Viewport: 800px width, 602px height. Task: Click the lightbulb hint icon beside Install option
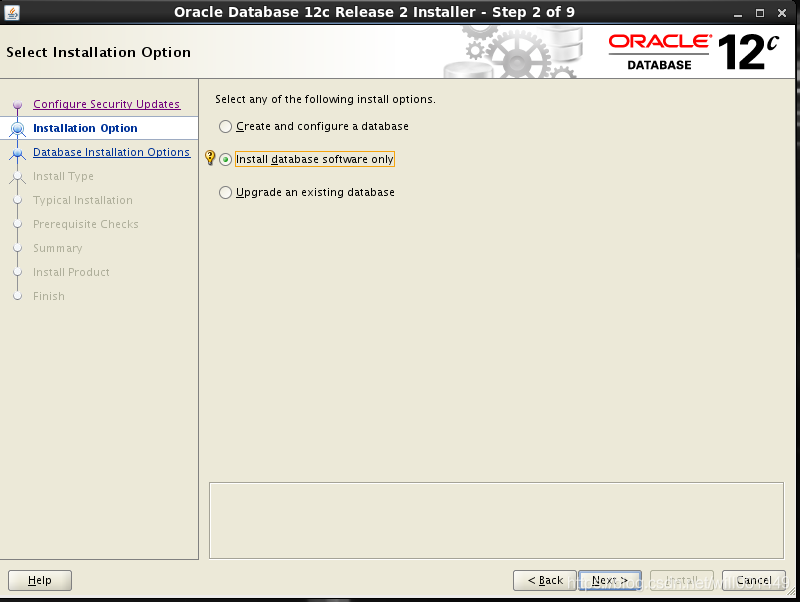[210, 158]
